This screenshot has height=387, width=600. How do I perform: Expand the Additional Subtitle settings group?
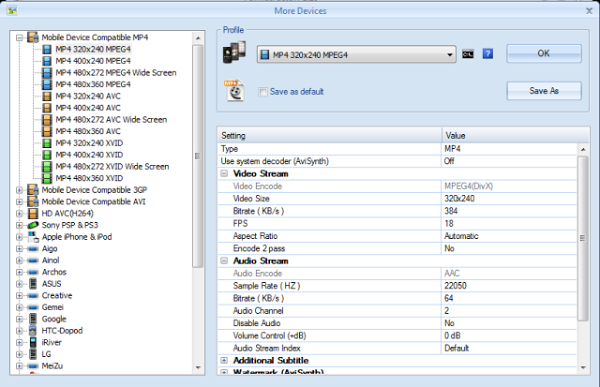[224, 361]
